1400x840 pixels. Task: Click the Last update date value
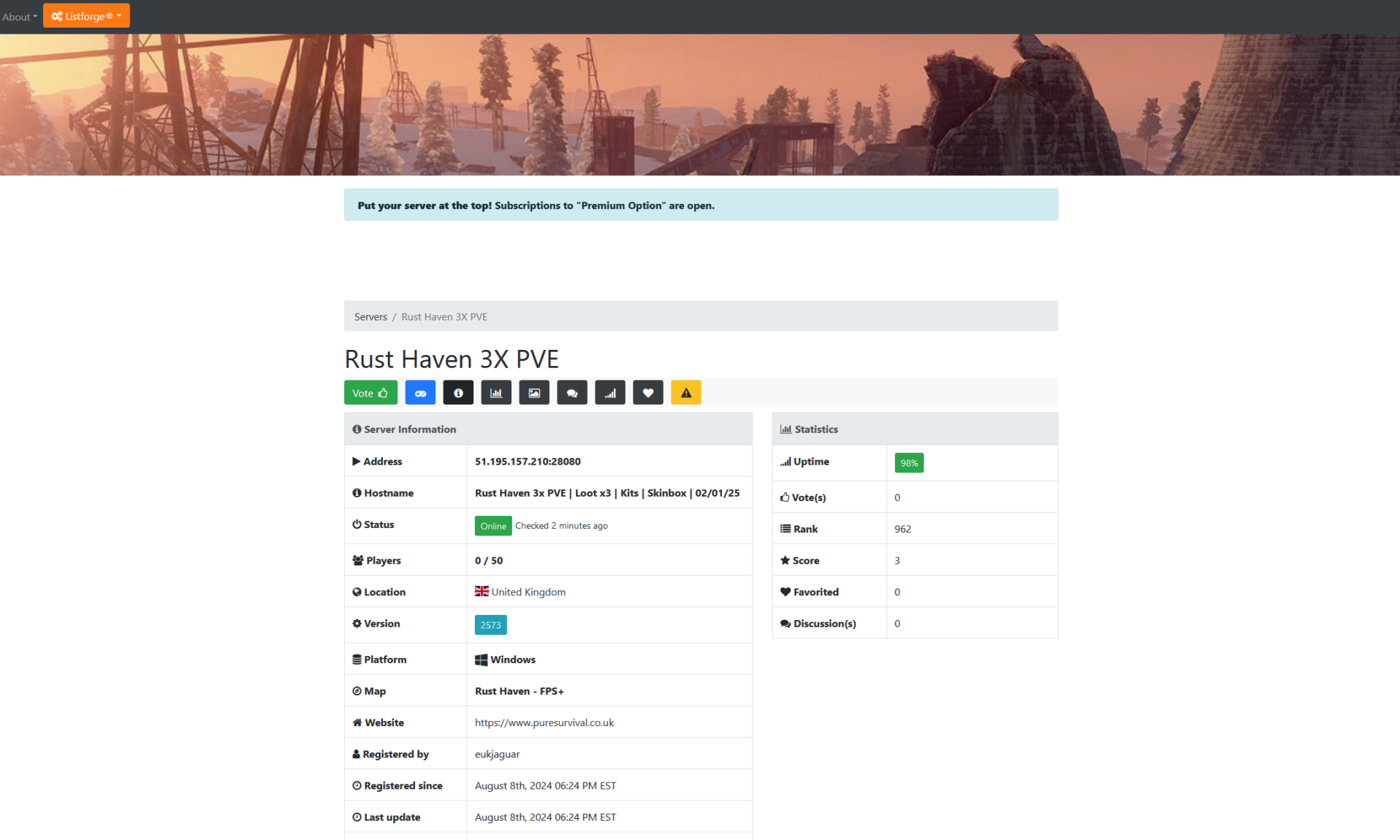[545, 817]
